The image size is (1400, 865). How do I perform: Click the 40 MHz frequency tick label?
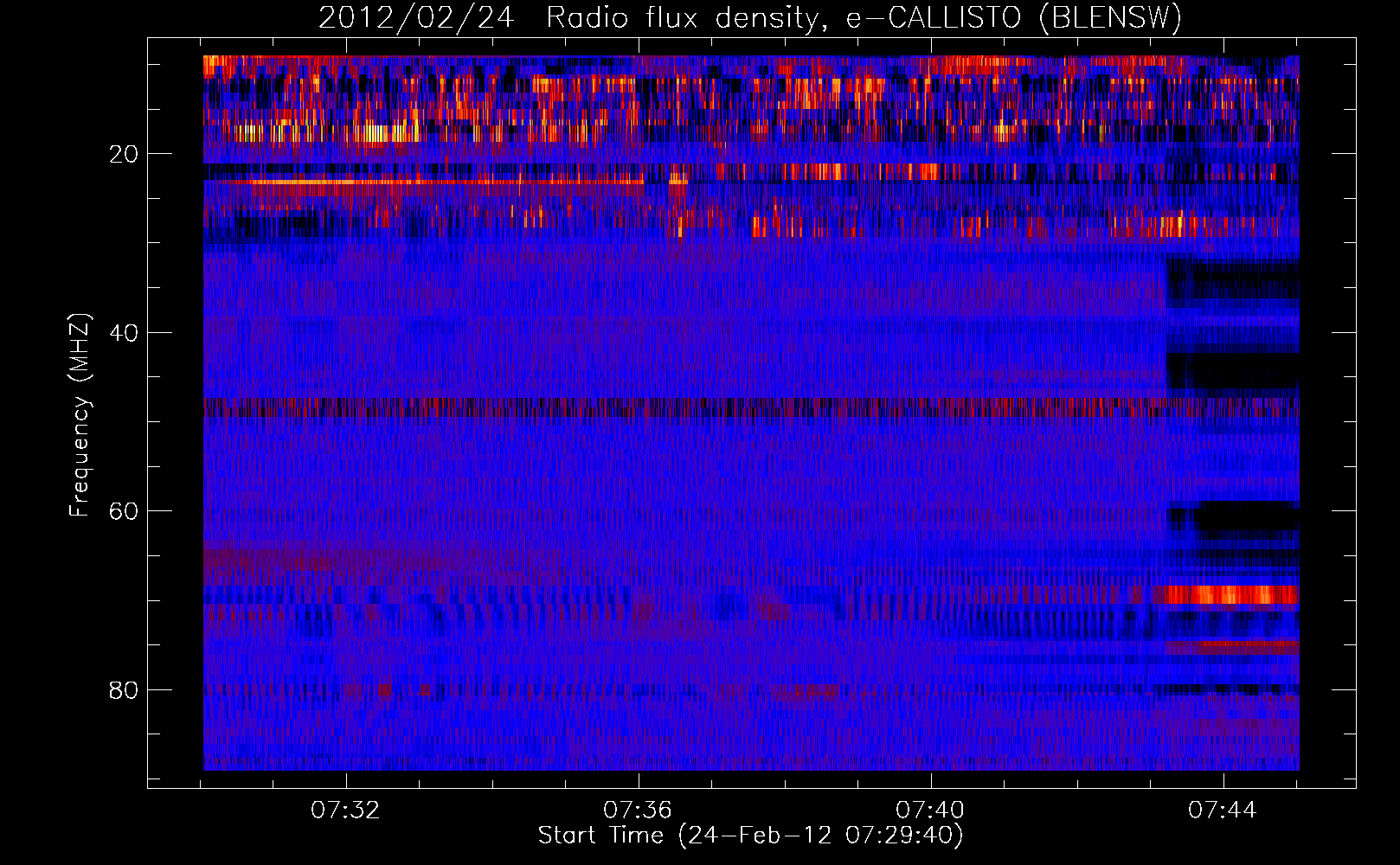(x=124, y=333)
